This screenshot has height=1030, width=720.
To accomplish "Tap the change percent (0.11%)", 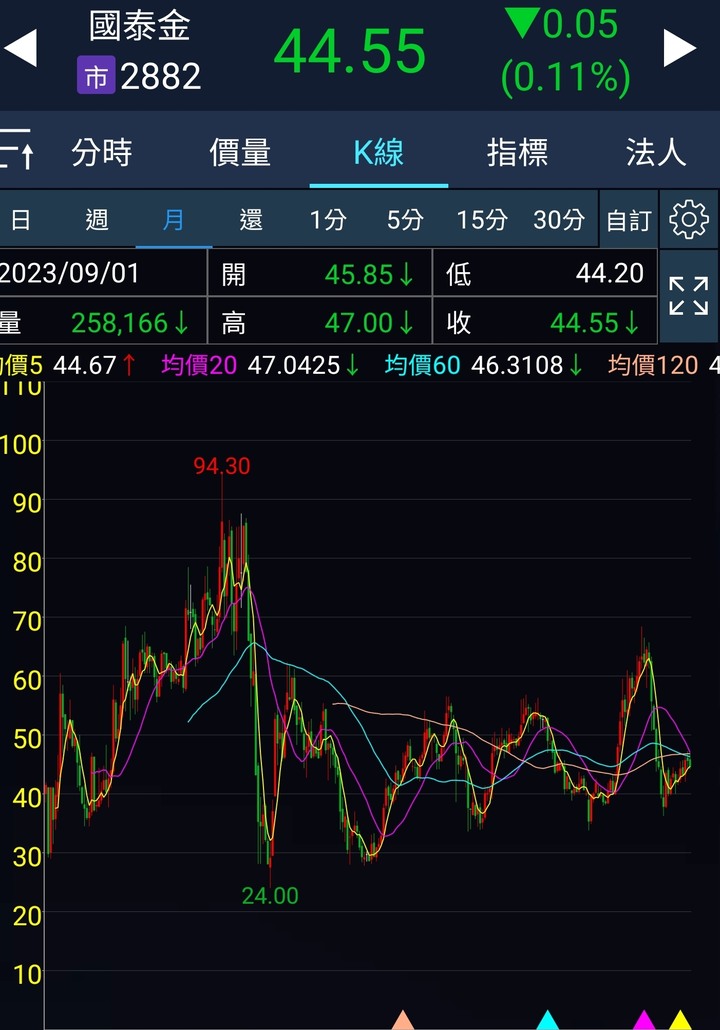I will (x=566, y=77).
